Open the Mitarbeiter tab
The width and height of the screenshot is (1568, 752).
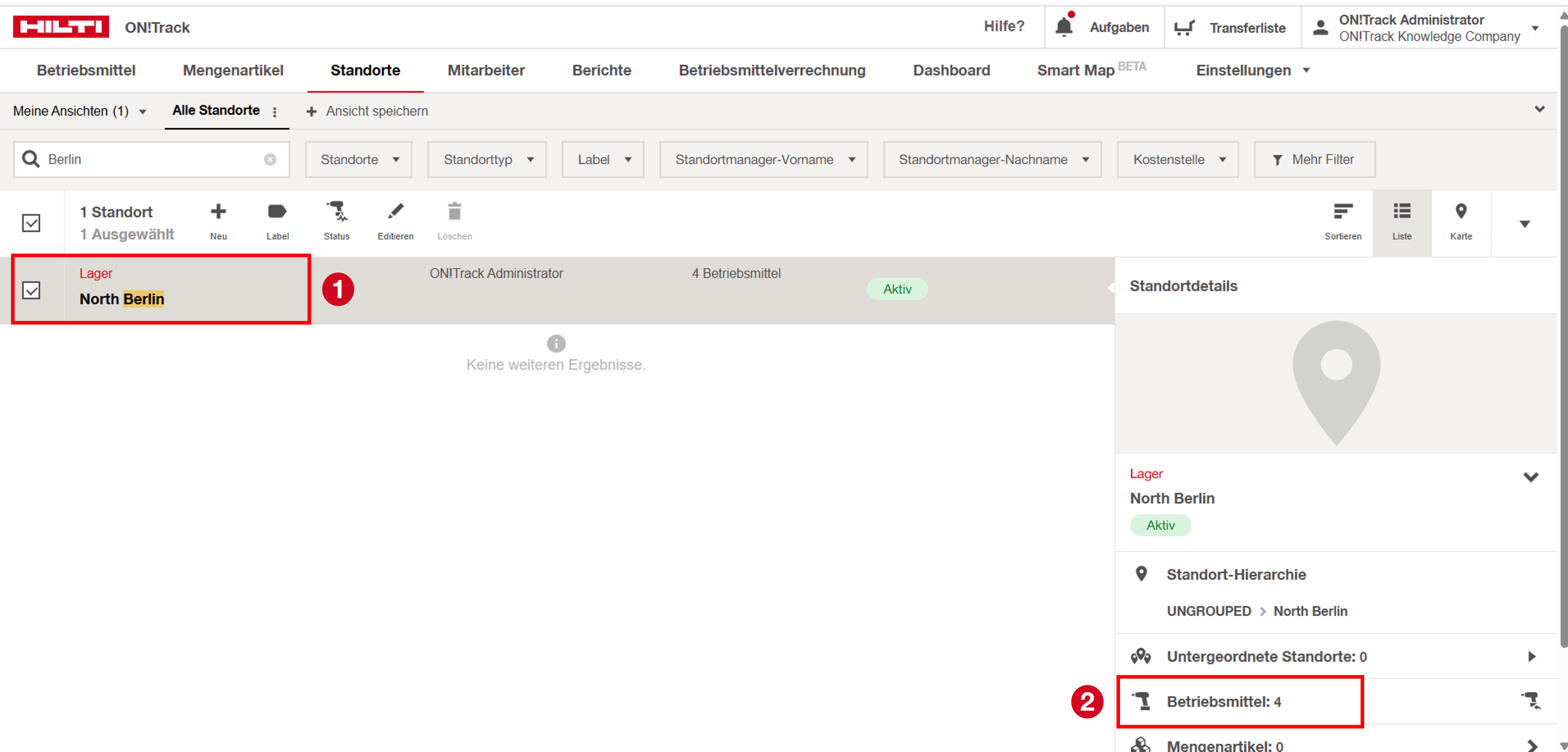pos(486,70)
